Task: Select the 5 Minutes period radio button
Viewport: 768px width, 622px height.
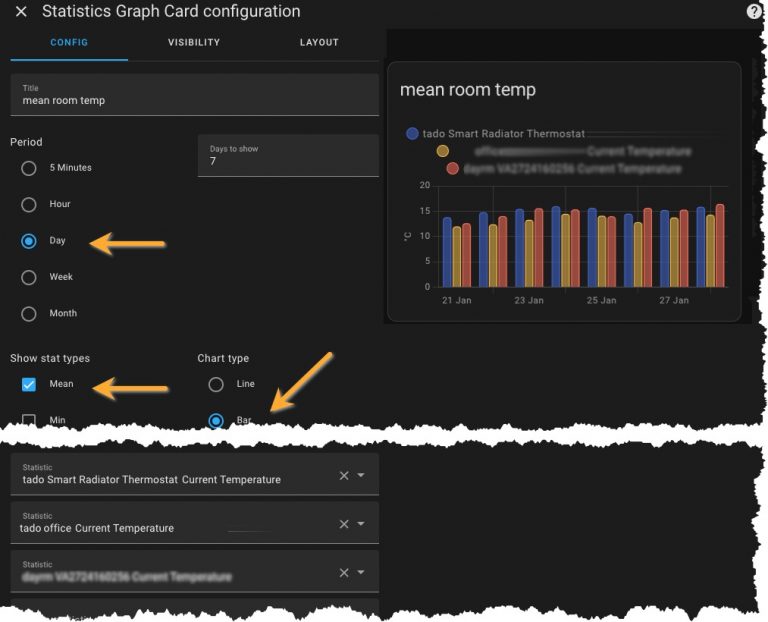Action: (x=29, y=168)
